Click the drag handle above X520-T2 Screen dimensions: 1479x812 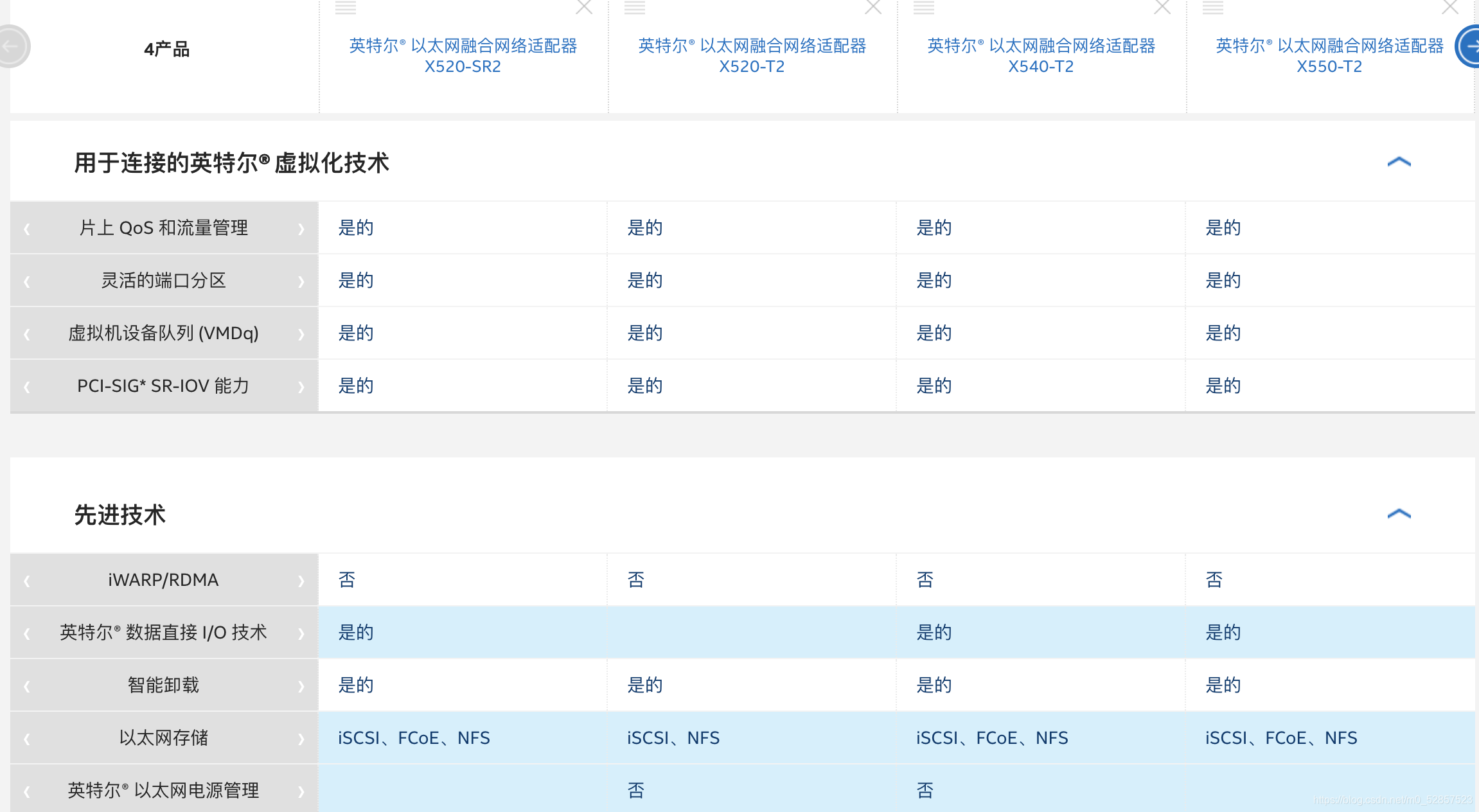point(635,7)
